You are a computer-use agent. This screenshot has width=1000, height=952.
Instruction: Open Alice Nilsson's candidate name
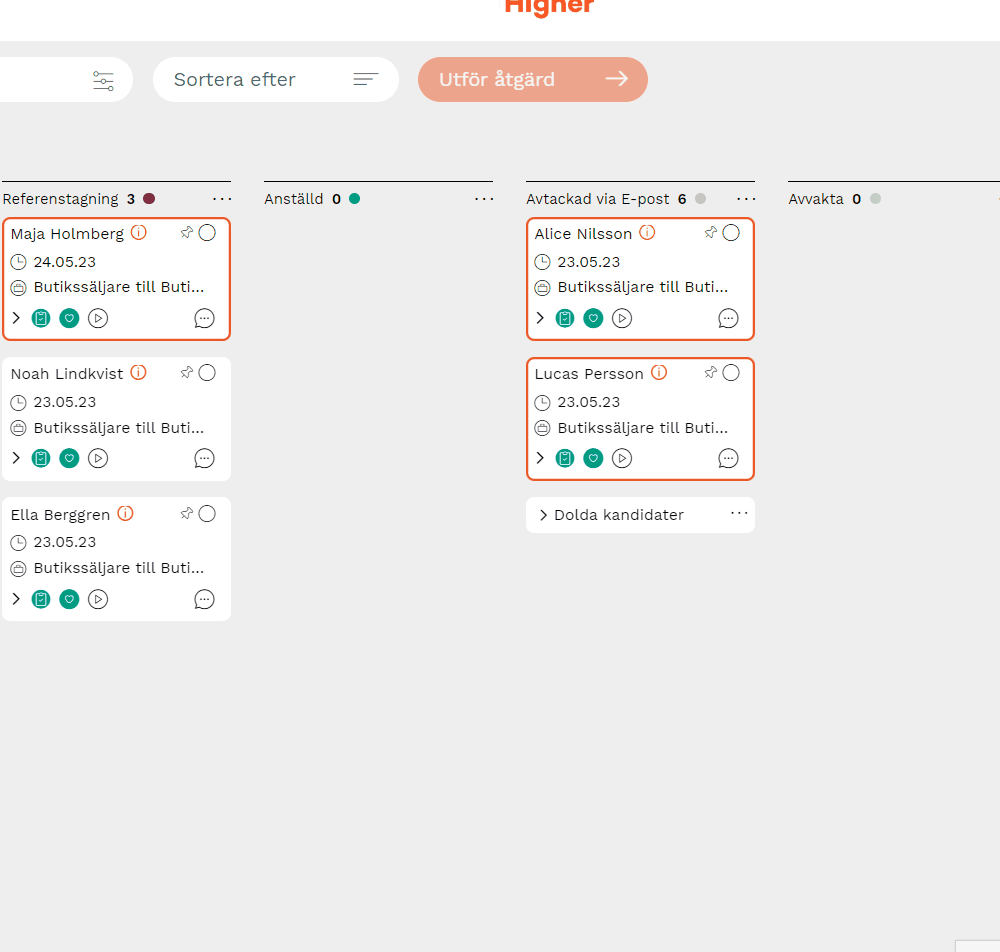(583, 234)
